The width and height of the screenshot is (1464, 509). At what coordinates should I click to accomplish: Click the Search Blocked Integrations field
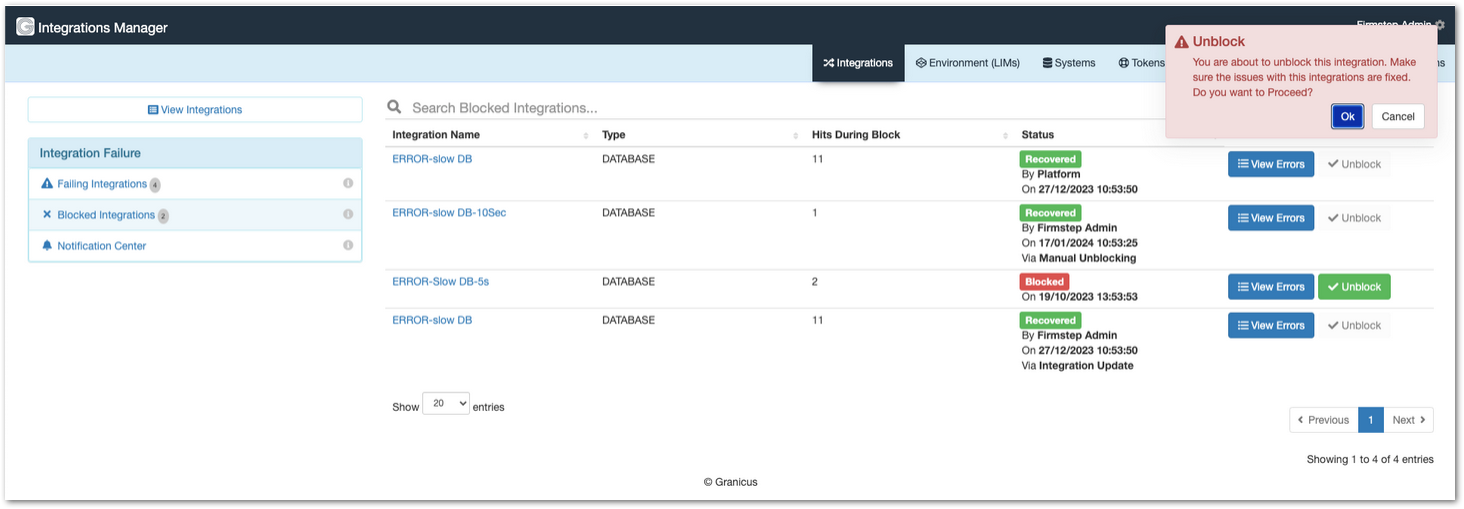(x=780, y=107)
